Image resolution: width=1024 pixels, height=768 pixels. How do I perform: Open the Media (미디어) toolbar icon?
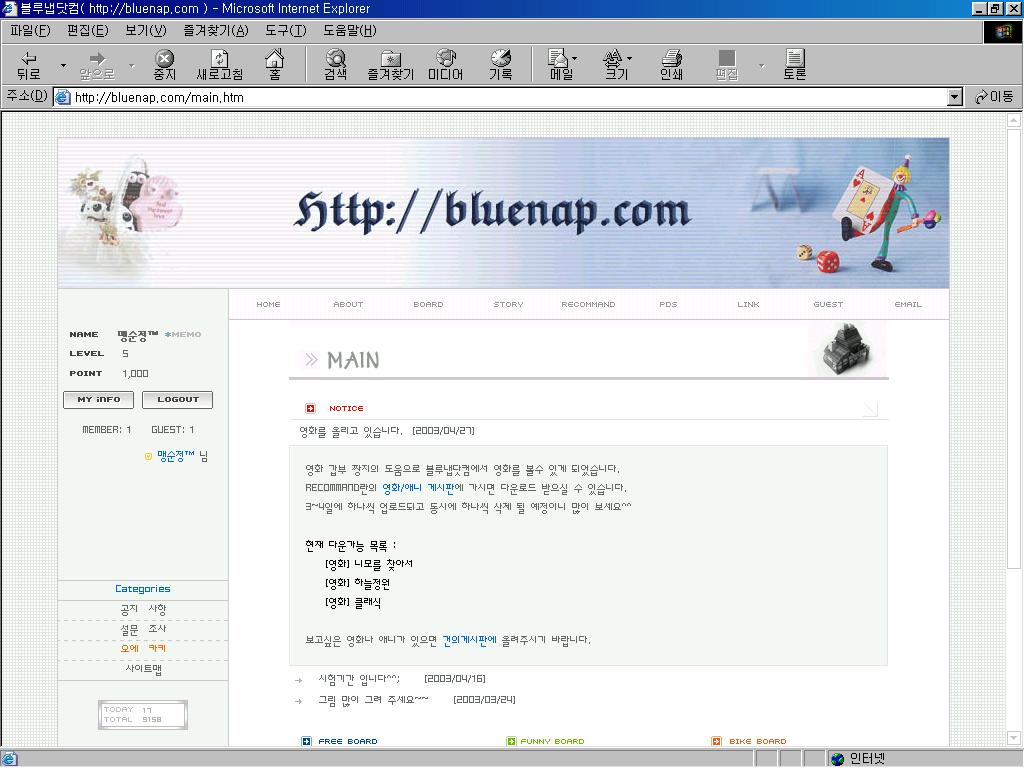pyautogui.click(x=445, y=65)
